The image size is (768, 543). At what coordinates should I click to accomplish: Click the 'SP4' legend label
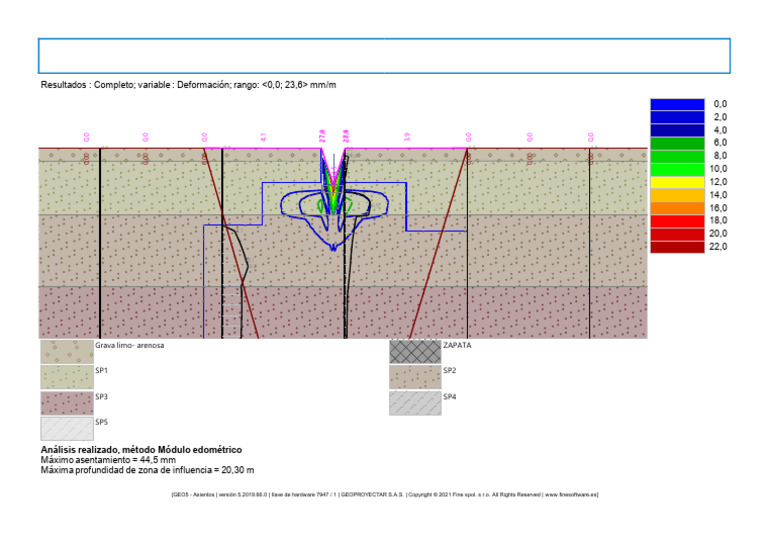coord(450,397)
